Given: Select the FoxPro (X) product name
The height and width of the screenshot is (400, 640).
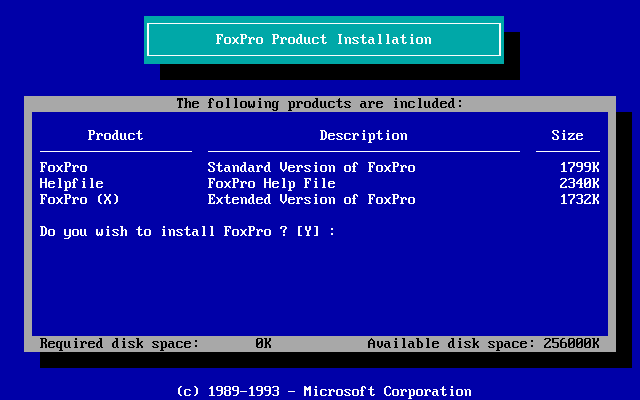Looking at the screenshot, I should point(79,200).
